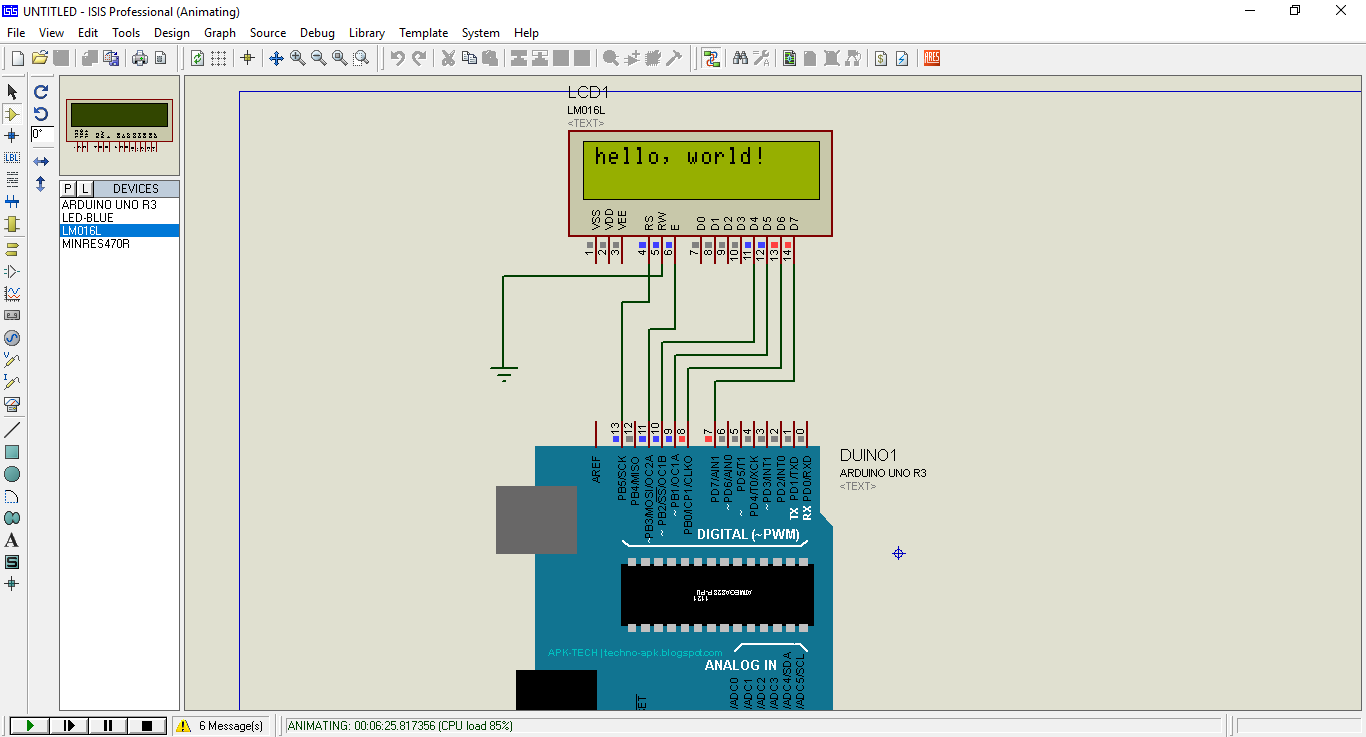Open search and tag binoculars tool

[x=740, y=58]
